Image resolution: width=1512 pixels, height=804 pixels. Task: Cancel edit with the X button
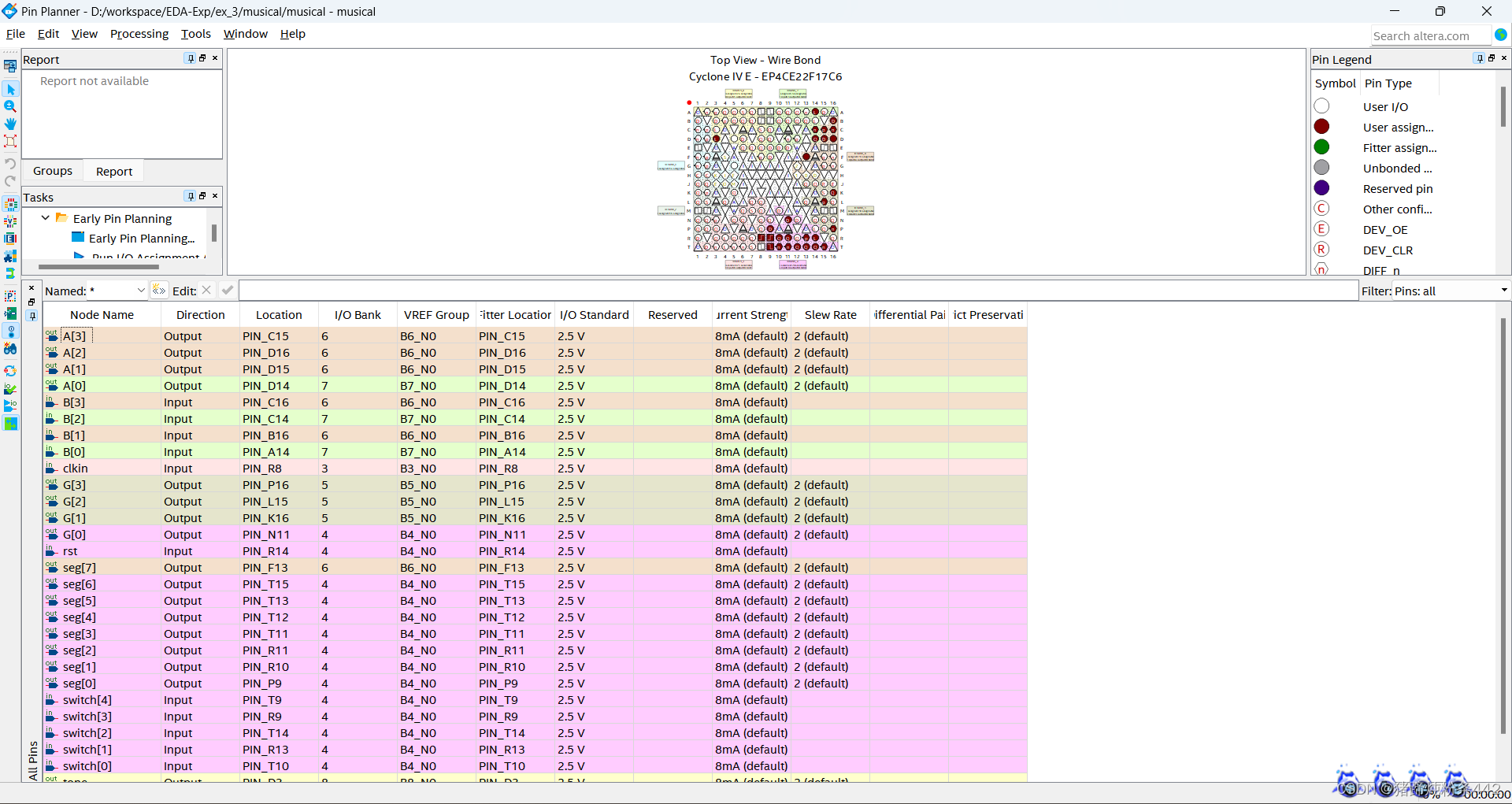pyautogui.click(x=206, y=290)
